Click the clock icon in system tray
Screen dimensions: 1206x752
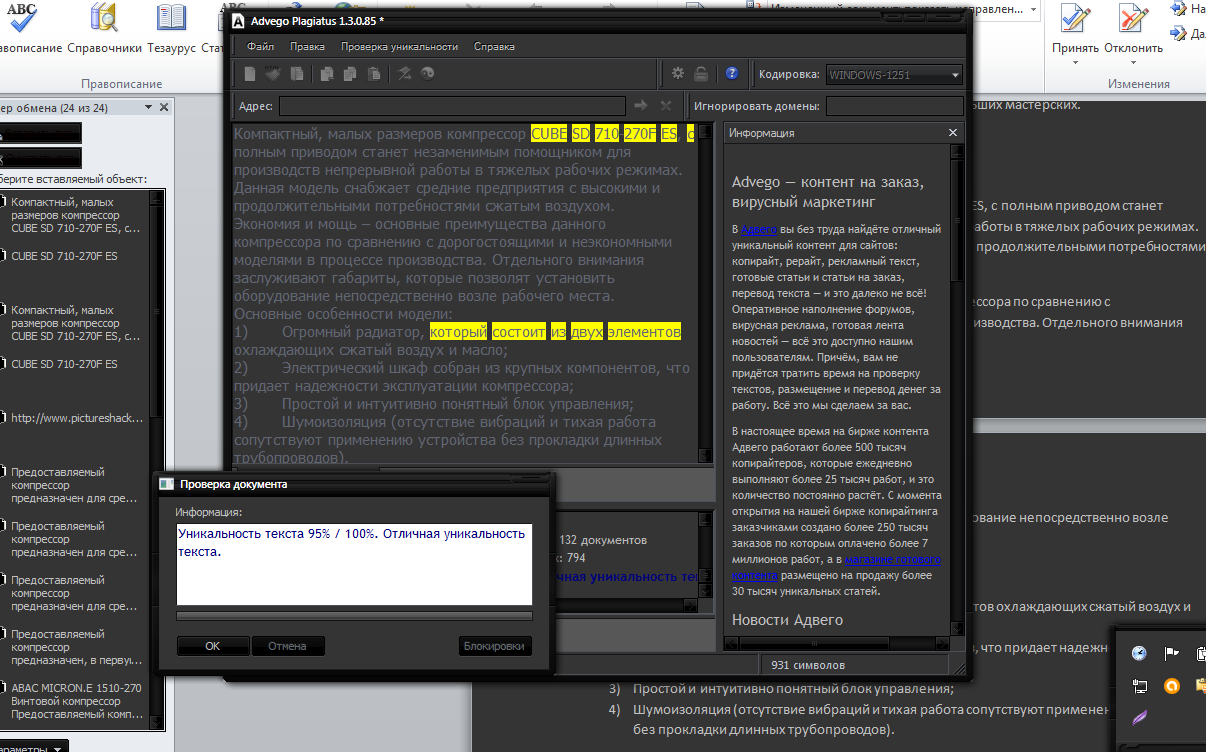1139,653
